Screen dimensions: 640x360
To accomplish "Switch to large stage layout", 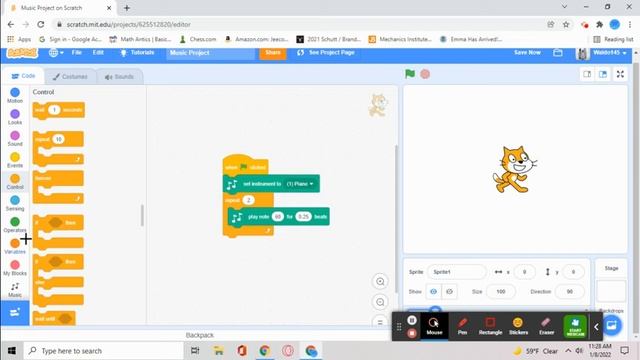I will tap(603, 74).
